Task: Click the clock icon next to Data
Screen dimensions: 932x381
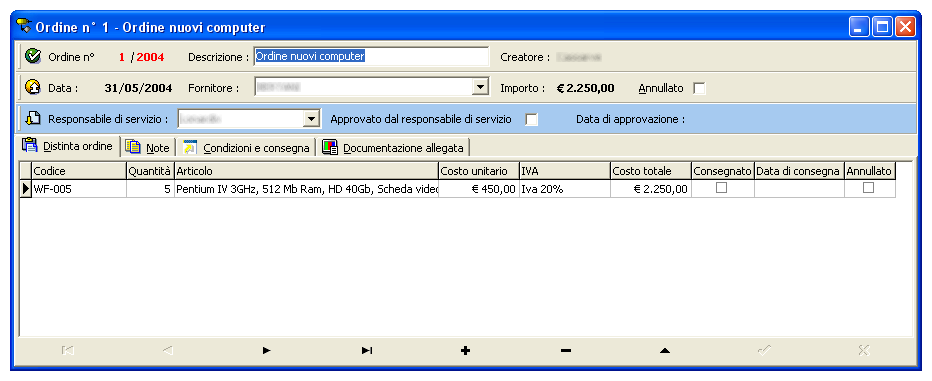Action: tap(33, 87)
